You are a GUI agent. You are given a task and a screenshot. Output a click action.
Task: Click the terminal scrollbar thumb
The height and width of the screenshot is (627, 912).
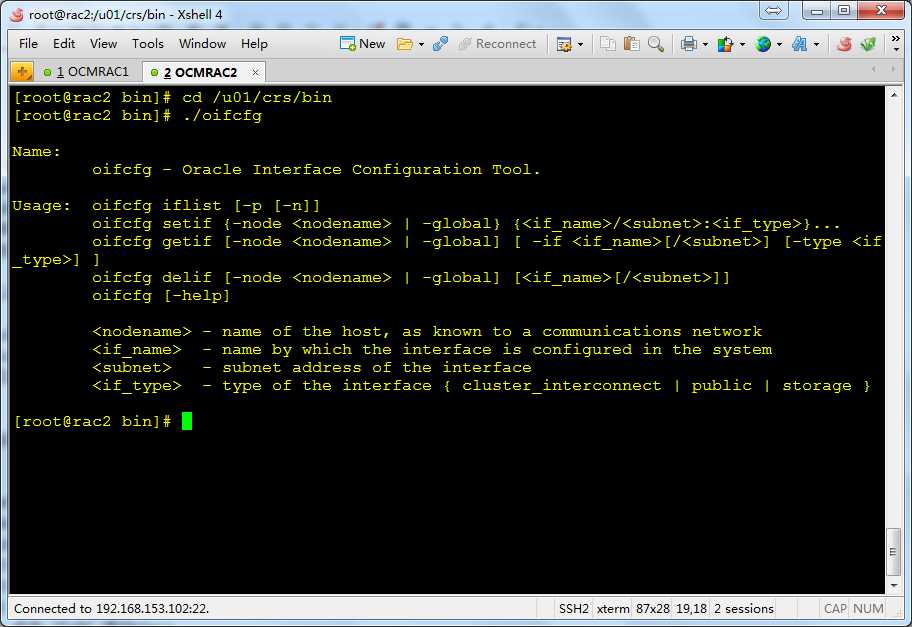[x=893, y=552]
